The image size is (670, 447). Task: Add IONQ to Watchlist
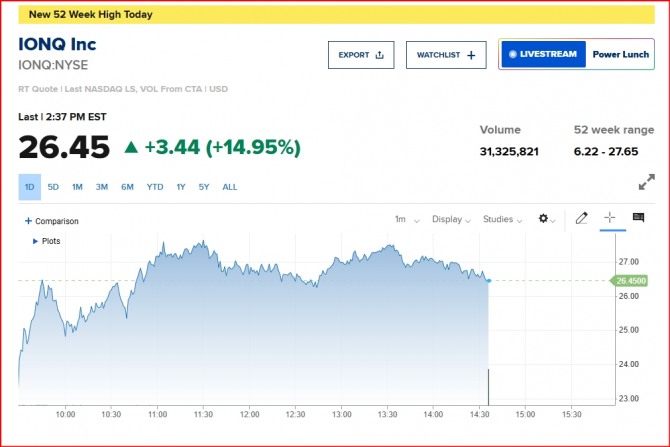tap(445, 55)
